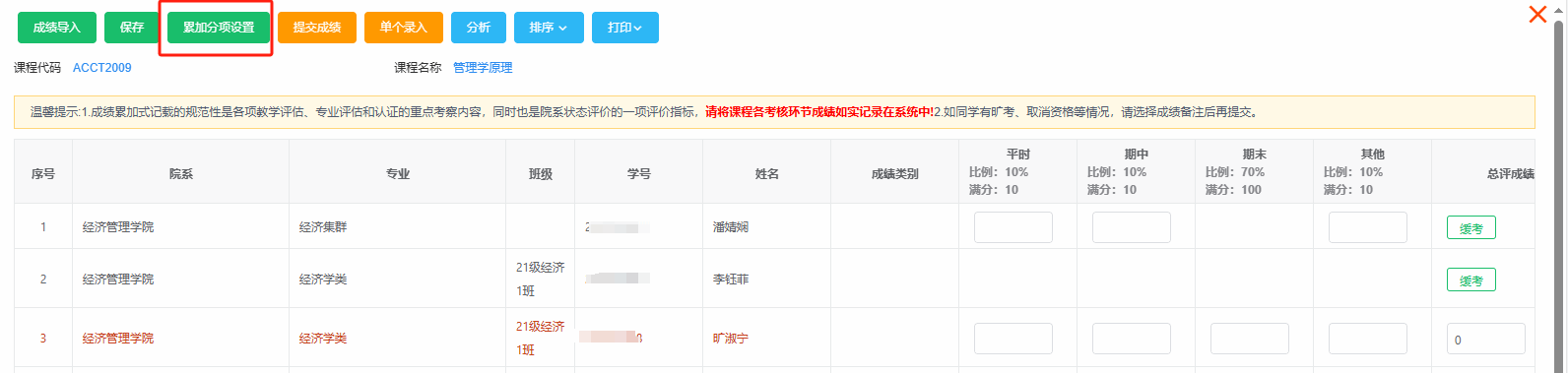Click total score field showing 0
Viewport: 1568px width, 373px height.
[x=1486, y=339]
